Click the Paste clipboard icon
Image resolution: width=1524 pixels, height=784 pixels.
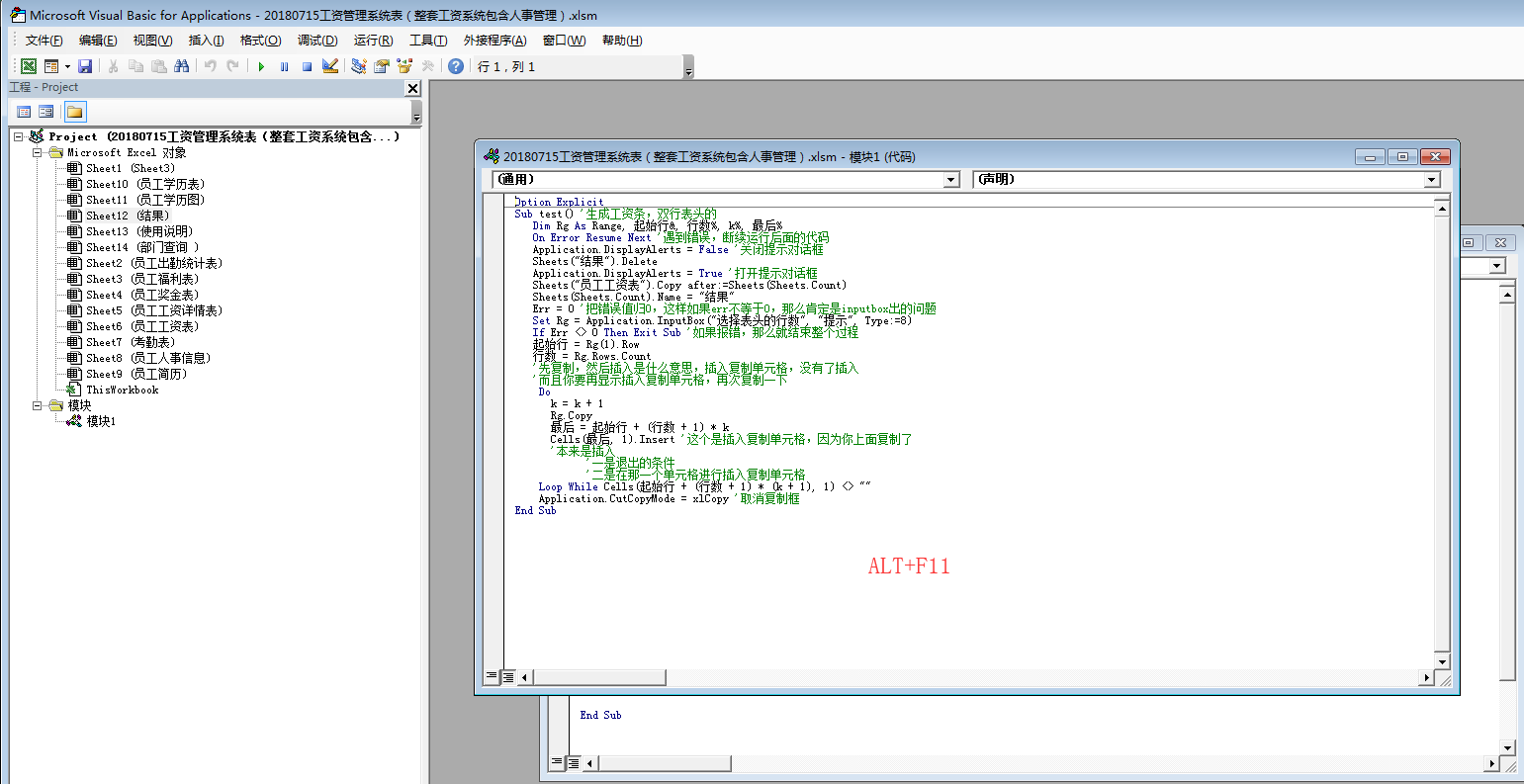158,66
